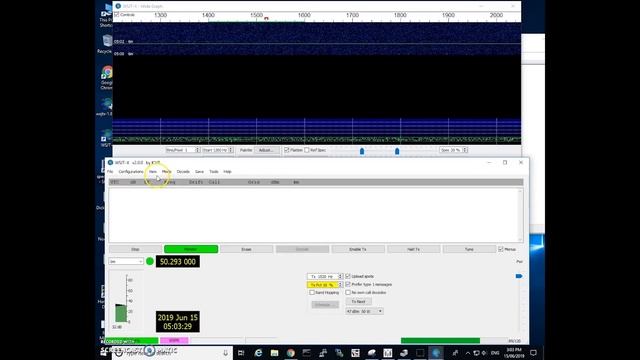Click the left gain slider handle in Wide Graph
The height and width of the screenshot is (360, 640).
[362, 151]
